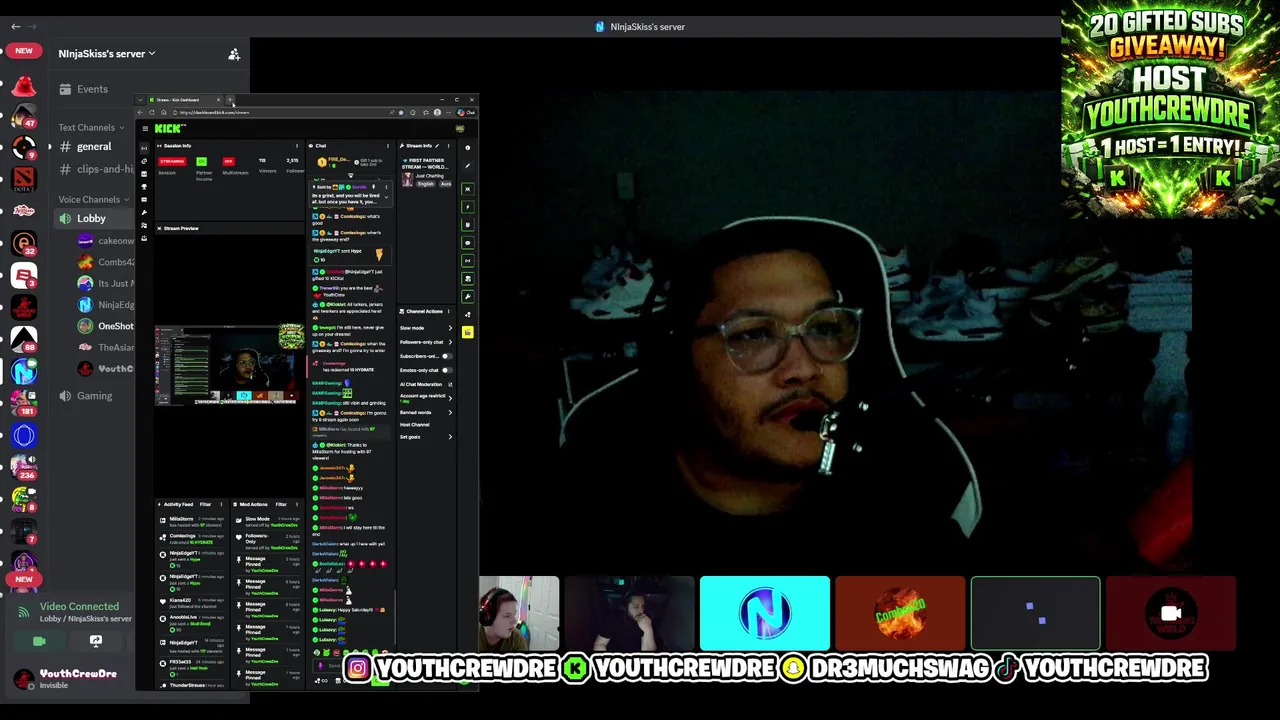The image size is (1280, 720).
Task: Open the Activity Feed Filter
Action: tap(205, 504)
